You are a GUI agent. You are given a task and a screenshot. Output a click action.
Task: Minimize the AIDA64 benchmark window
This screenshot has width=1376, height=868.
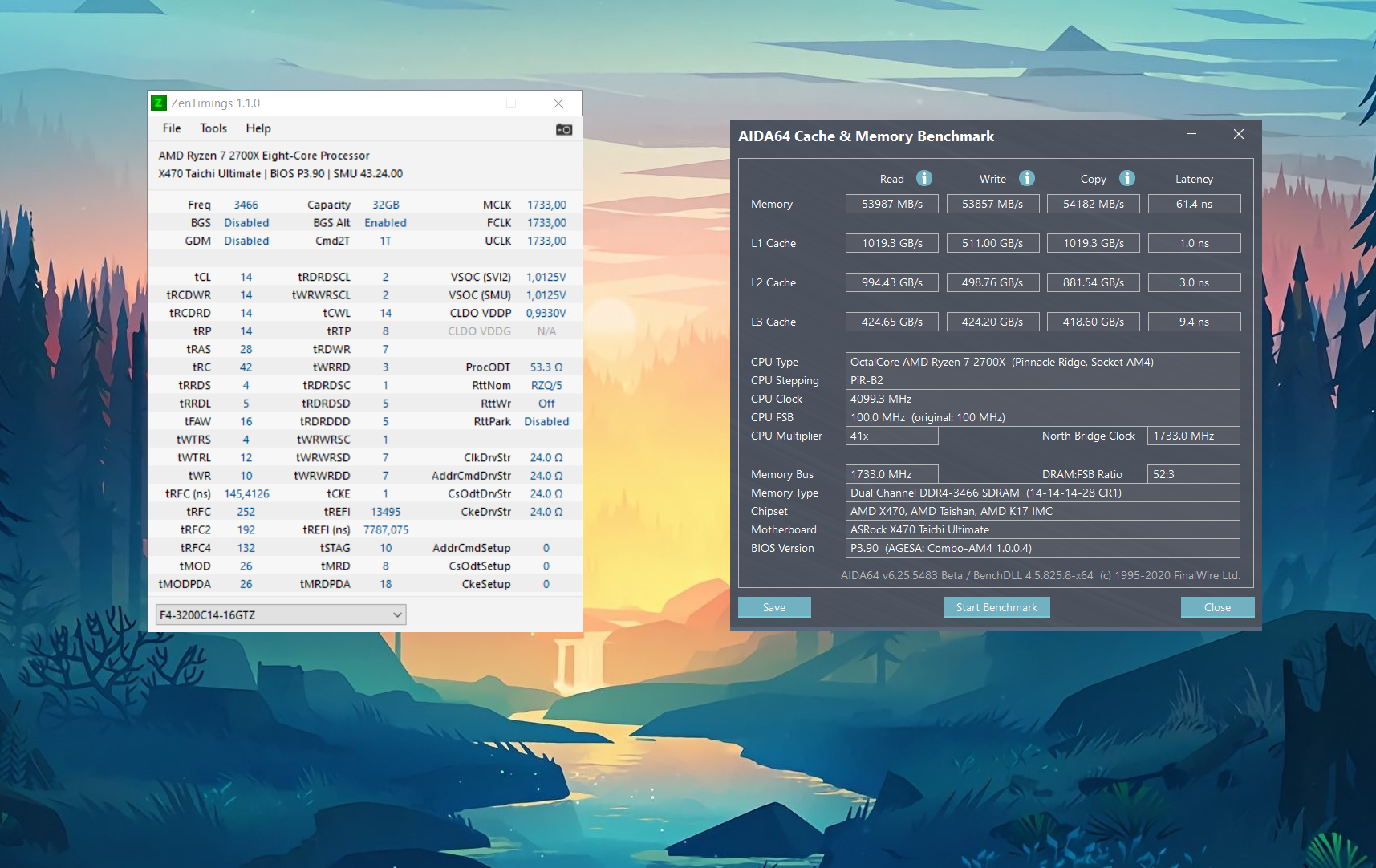(x=1191, y=134)
